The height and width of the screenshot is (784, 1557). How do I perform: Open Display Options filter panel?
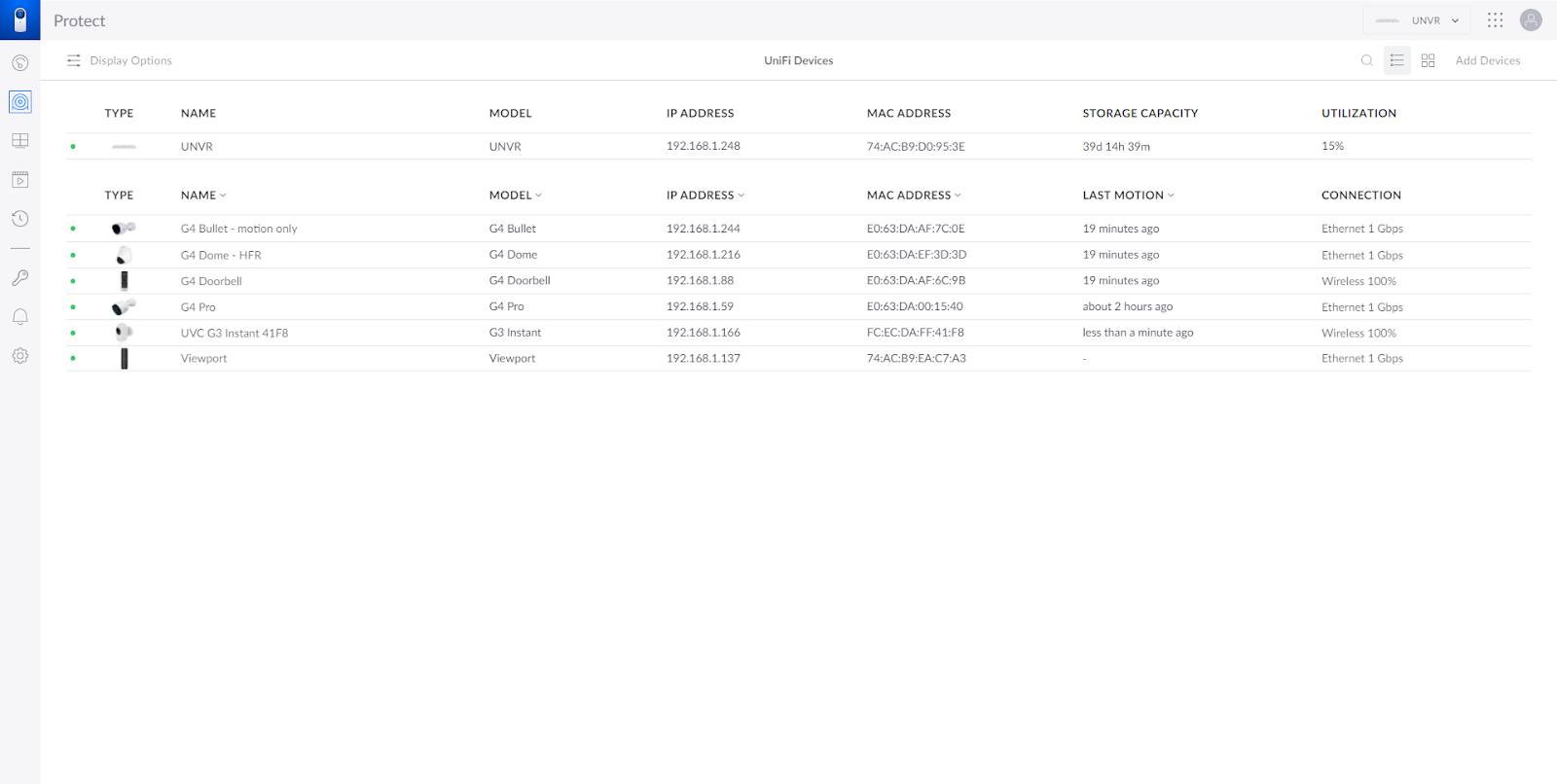[x=120, y=60]
